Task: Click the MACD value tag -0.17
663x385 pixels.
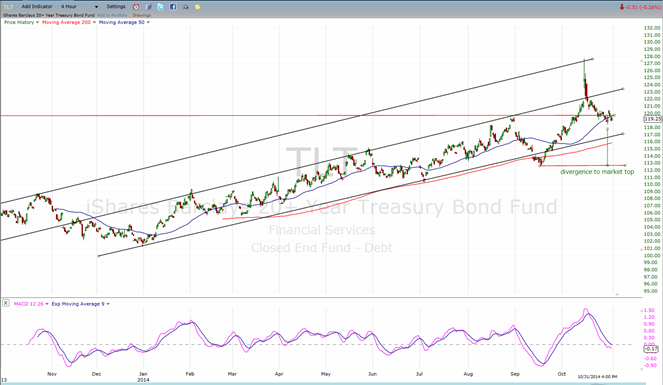Action: (652, 349)
